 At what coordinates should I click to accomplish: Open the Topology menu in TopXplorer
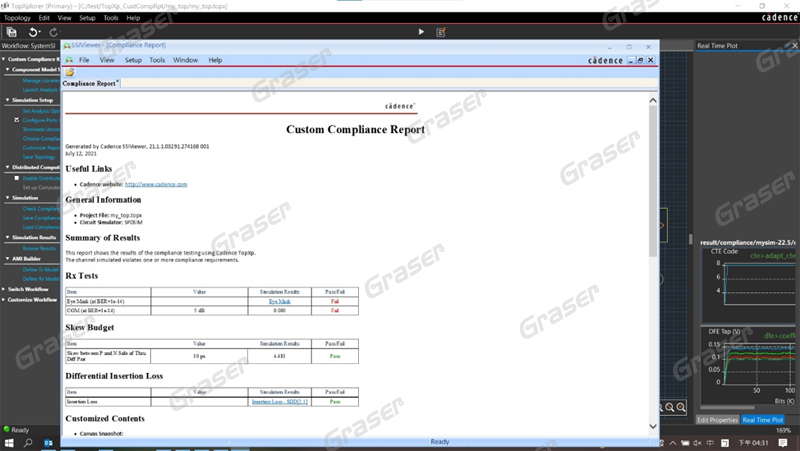(x=17, y=18)
